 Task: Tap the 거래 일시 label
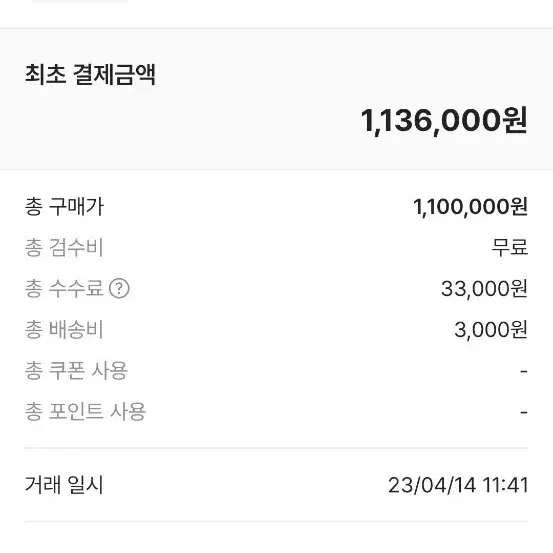[x=64, y=485]
